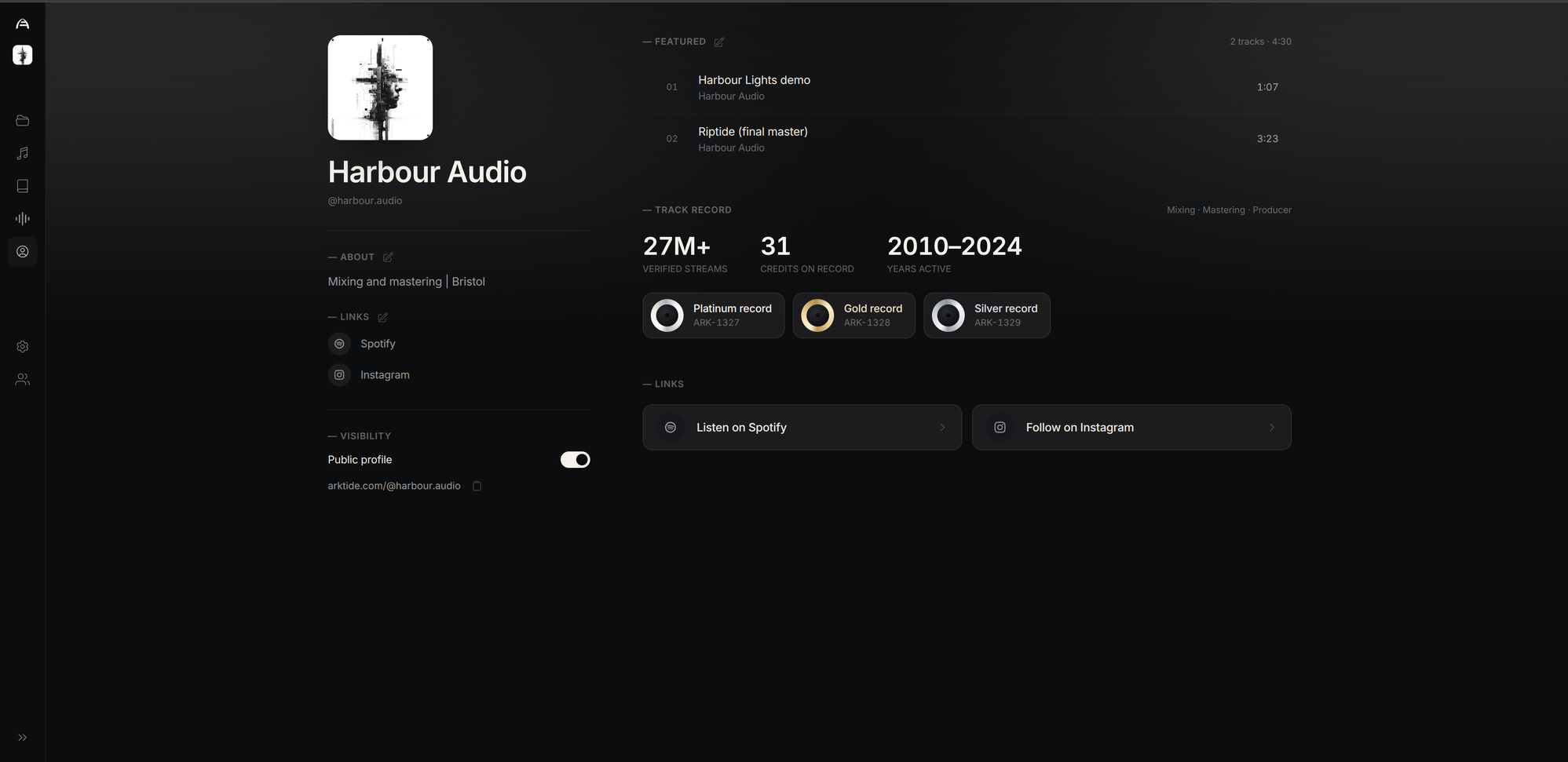Select the profile icon in sidebar

(x=23, y=252)
